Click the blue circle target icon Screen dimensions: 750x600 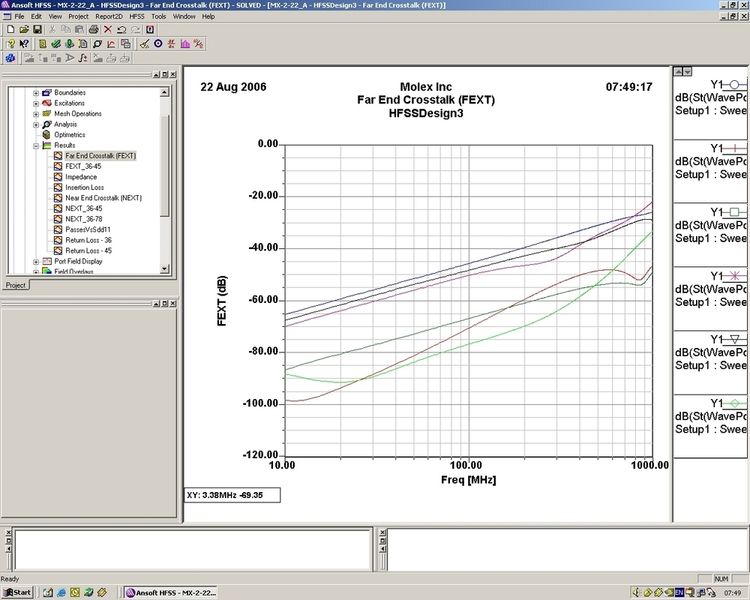point(158,44)
